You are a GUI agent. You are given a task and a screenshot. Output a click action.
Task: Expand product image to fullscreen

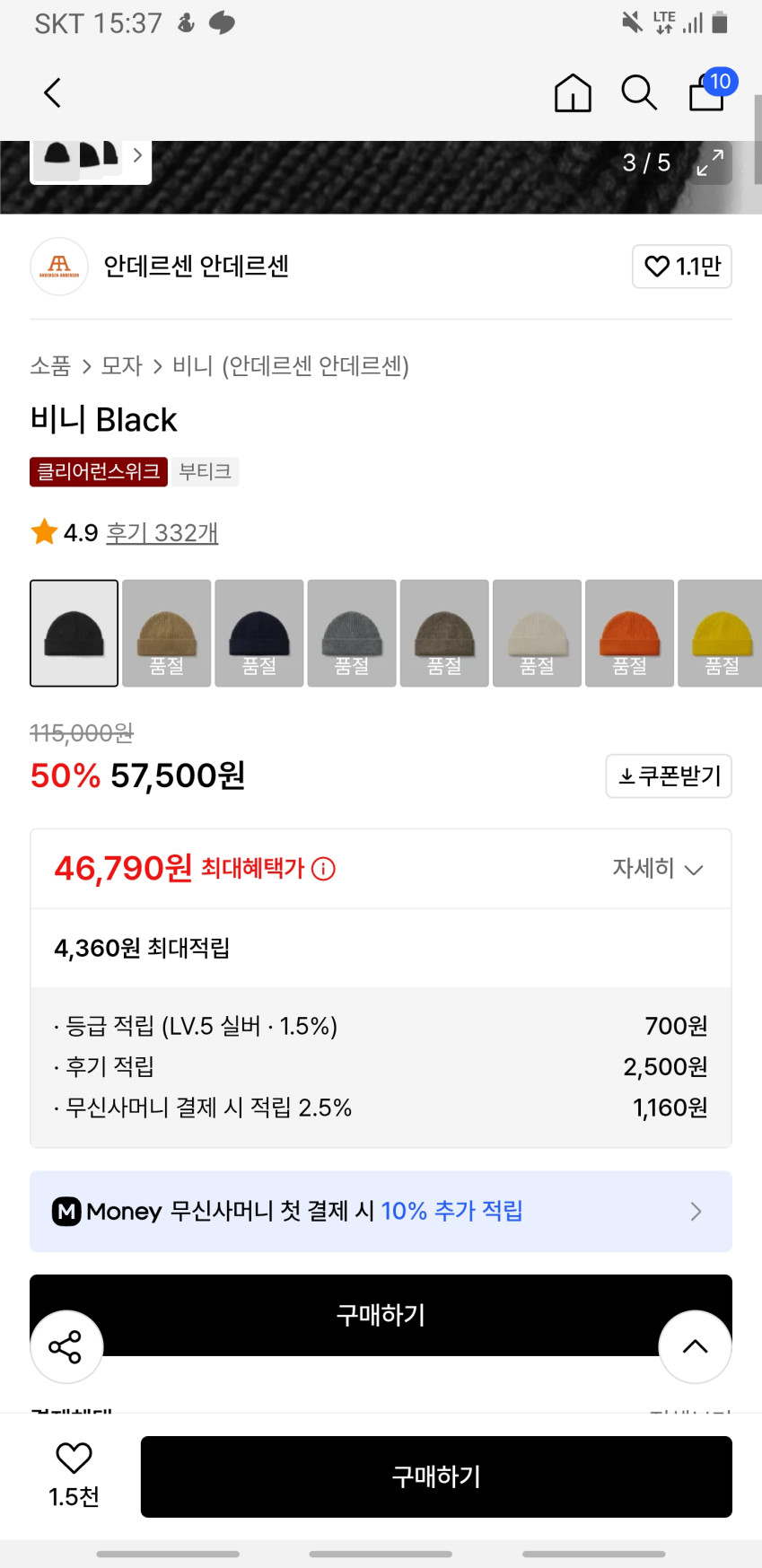[710, 162]
